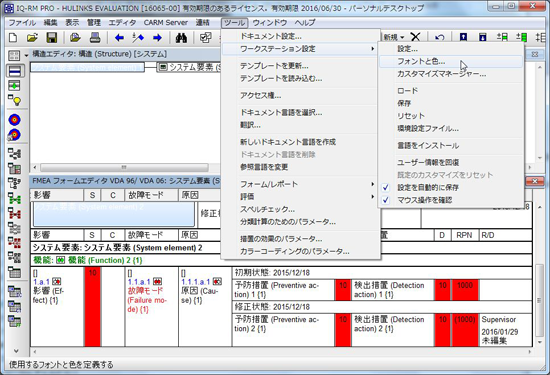
Task: Click the green-arrow form icon in sidebar
Action: (x=14, y=86)
